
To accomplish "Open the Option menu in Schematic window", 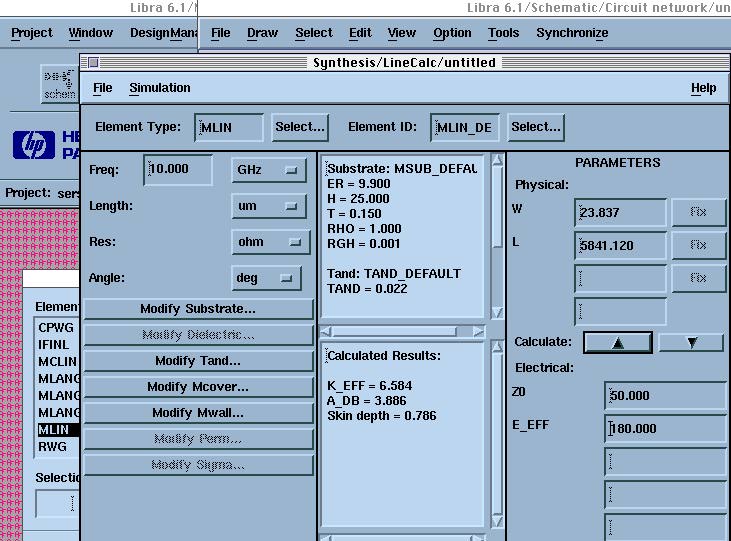I will tap(452, 33).
